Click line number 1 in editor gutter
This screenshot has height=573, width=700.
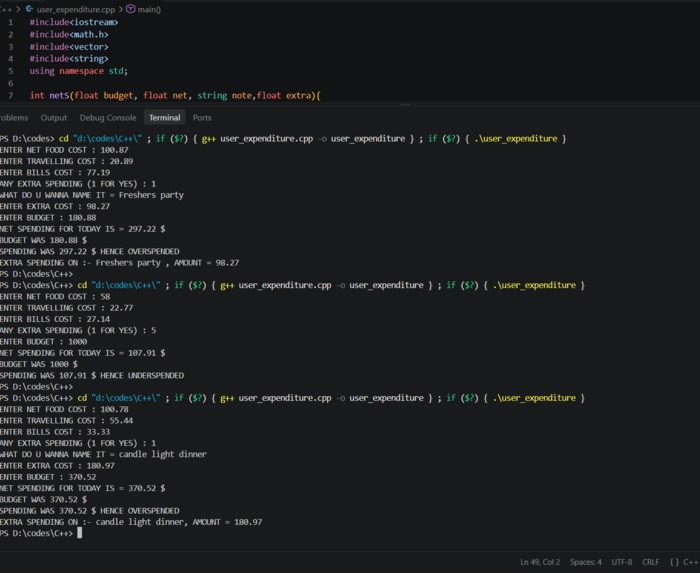pos(11,22)
